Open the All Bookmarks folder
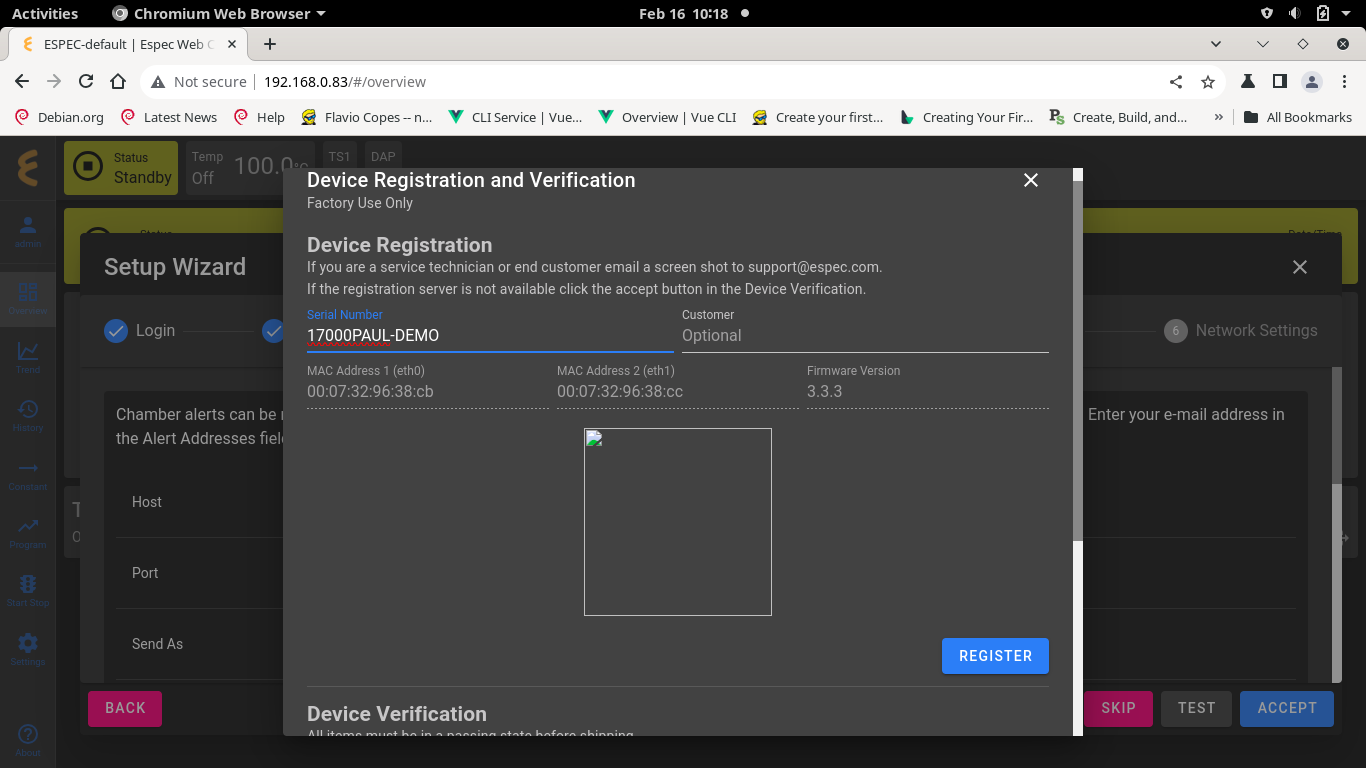This screenshot has height=768, width=1366. coord(1297,117)
